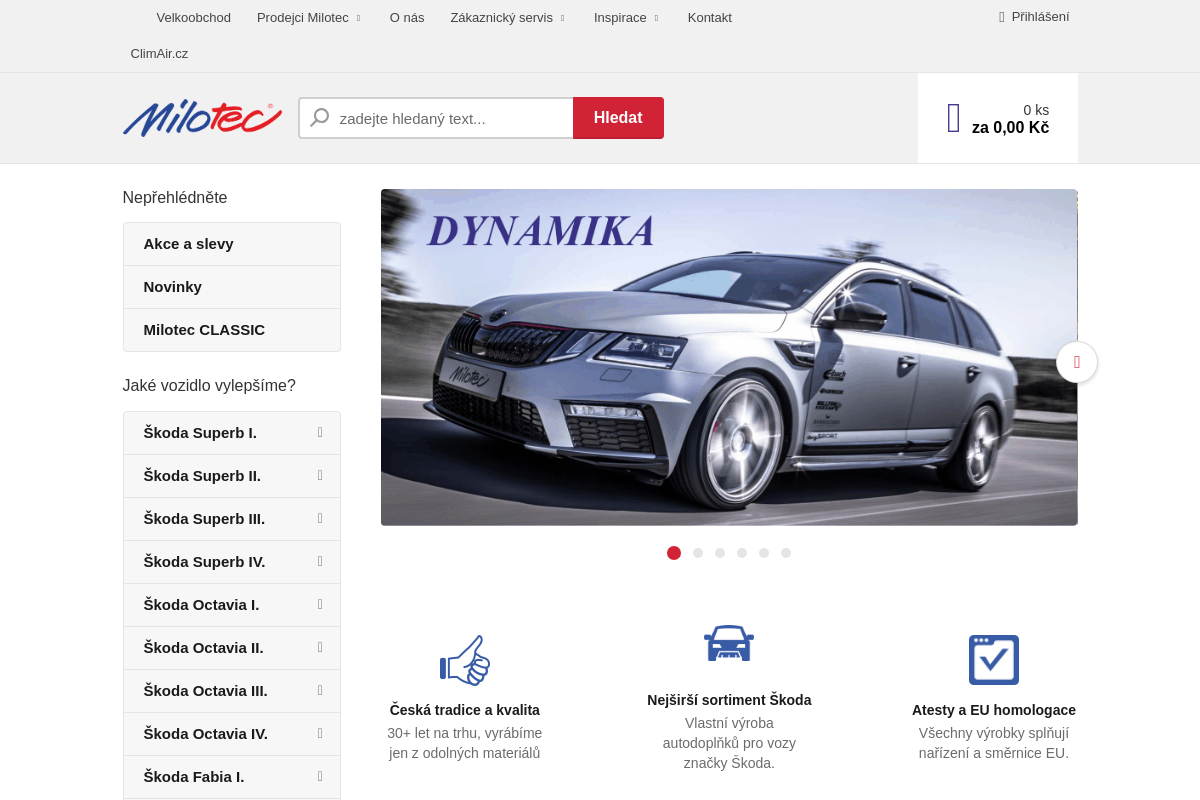Click the search text input field
The image size is (1200, 800).
pyautogui.click(x=450, y=117)
